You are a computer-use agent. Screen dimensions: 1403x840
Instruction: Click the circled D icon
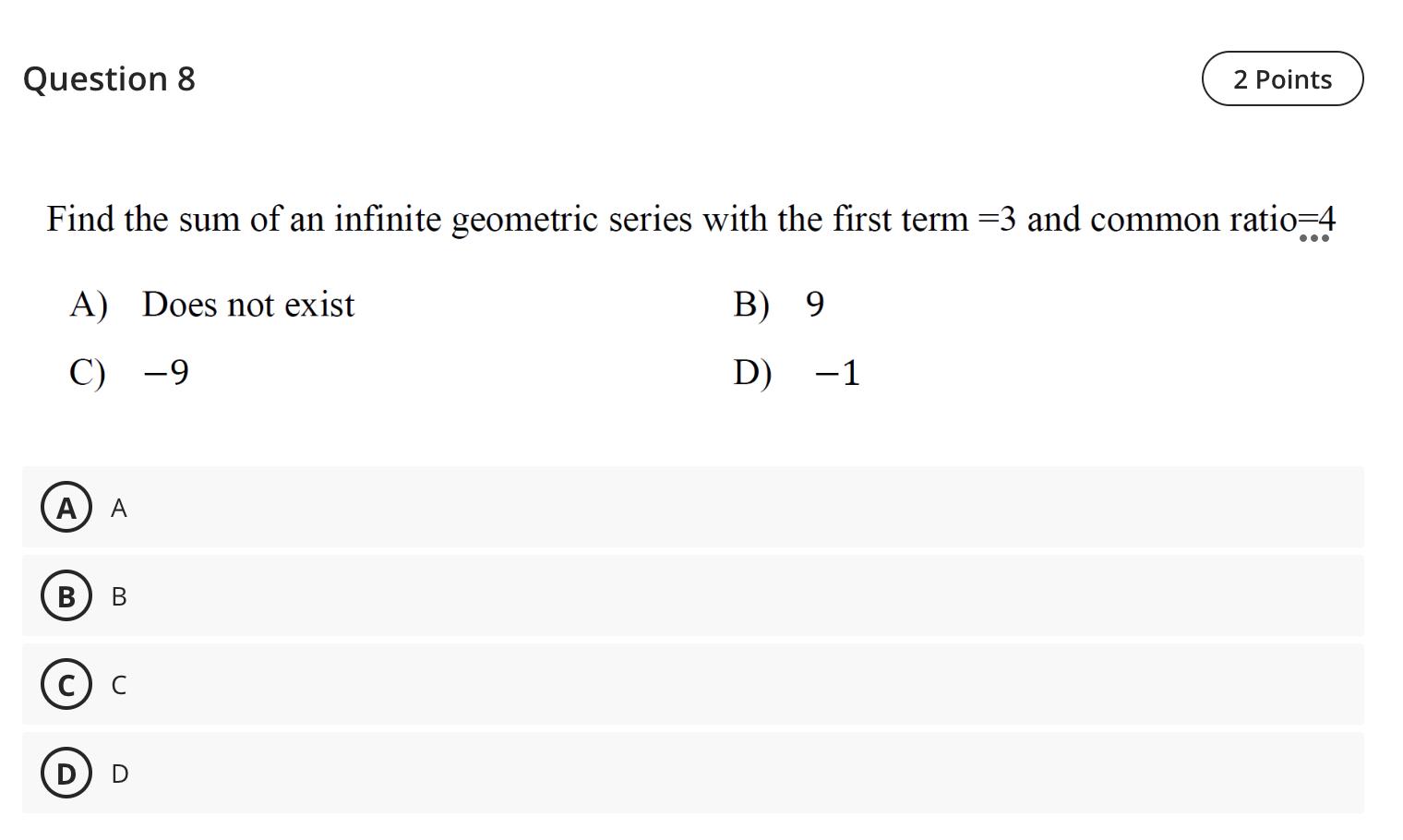click(x=66, y=774)
